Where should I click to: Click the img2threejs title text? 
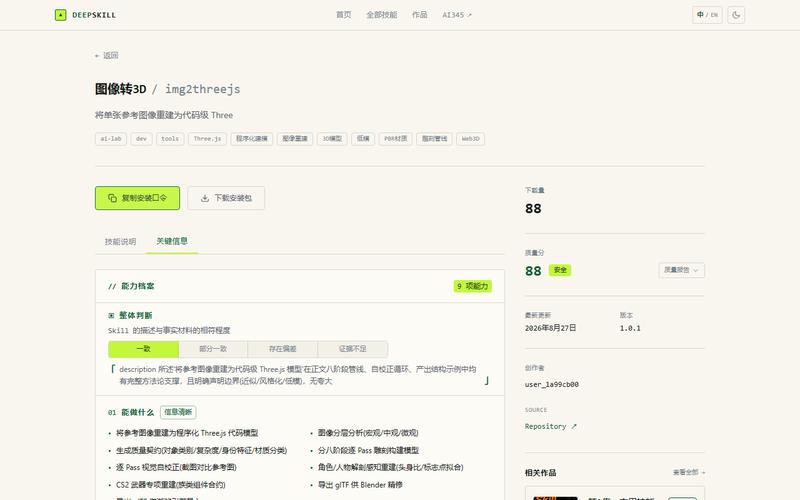pos(203,89)
